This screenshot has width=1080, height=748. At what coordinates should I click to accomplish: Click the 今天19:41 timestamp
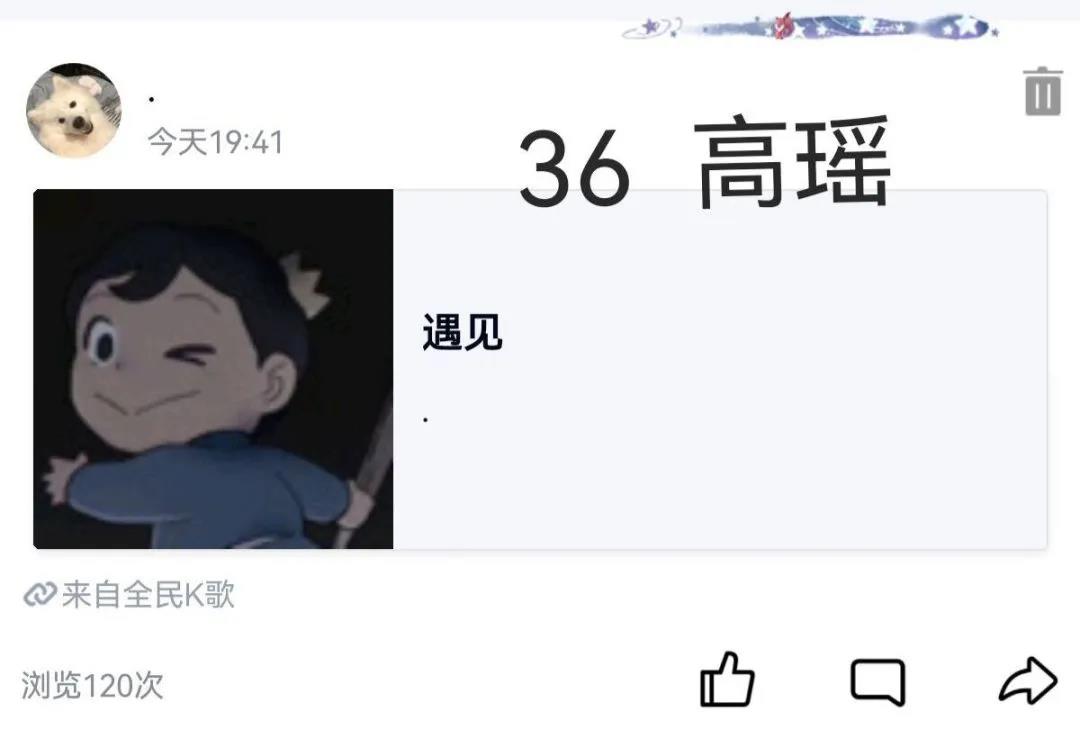tap(216, 143)
